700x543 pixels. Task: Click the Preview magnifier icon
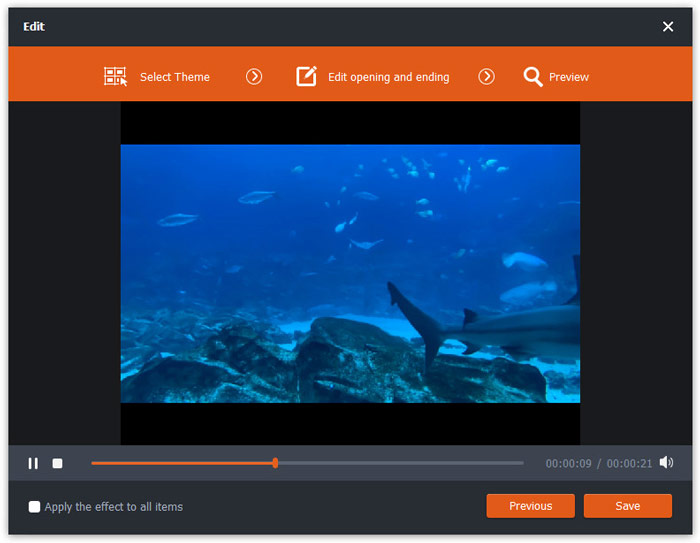point(533,77)
